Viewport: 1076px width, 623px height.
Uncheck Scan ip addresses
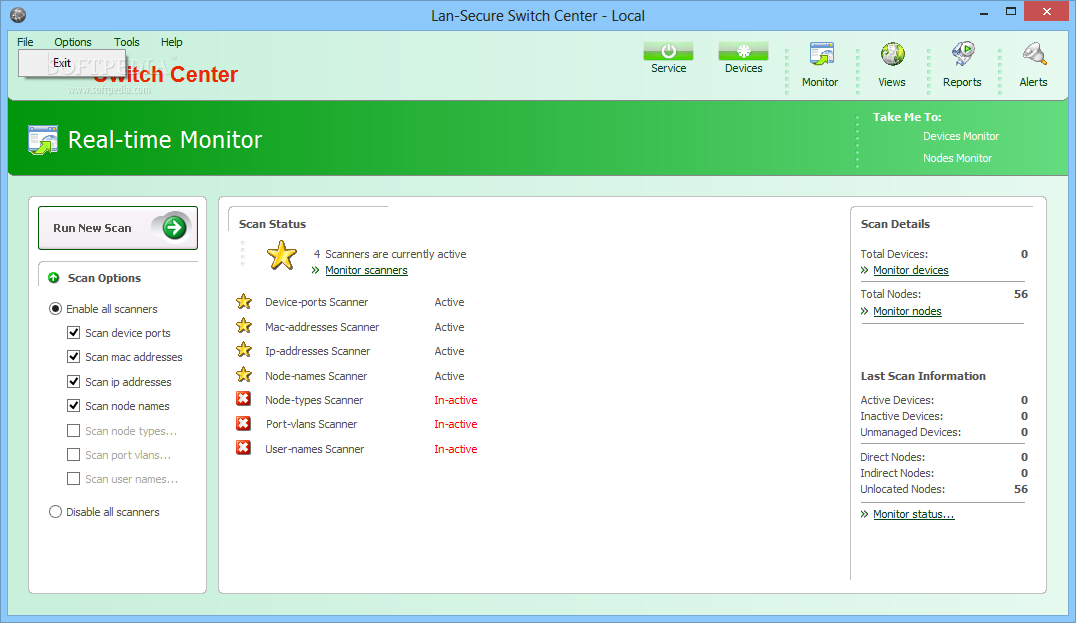pyautogui.click(x=73, y=381)
